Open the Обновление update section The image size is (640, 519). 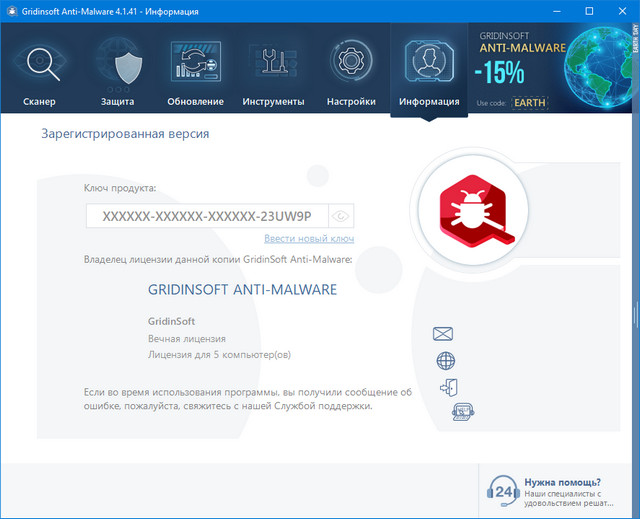point(197,70)
